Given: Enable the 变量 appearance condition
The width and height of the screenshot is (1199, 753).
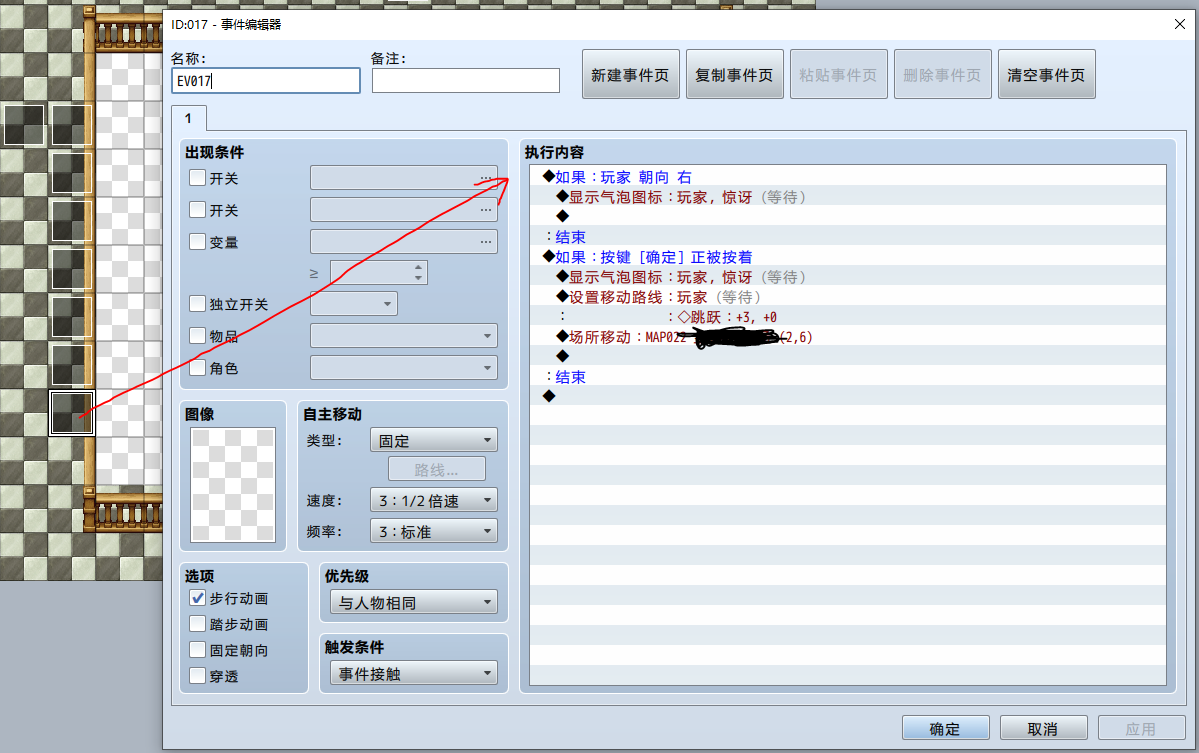Looking at the screenshot, I should click(x=197, y=242).
